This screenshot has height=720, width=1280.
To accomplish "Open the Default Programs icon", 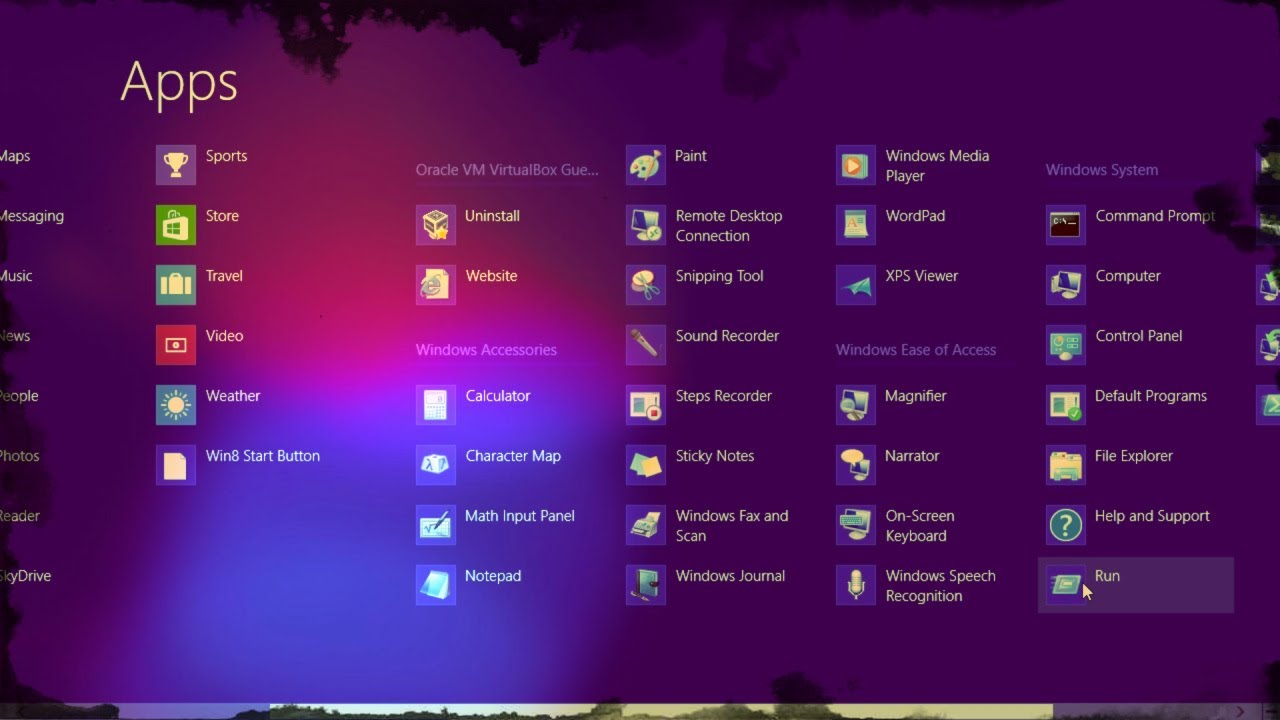I will coord(1066,405).
